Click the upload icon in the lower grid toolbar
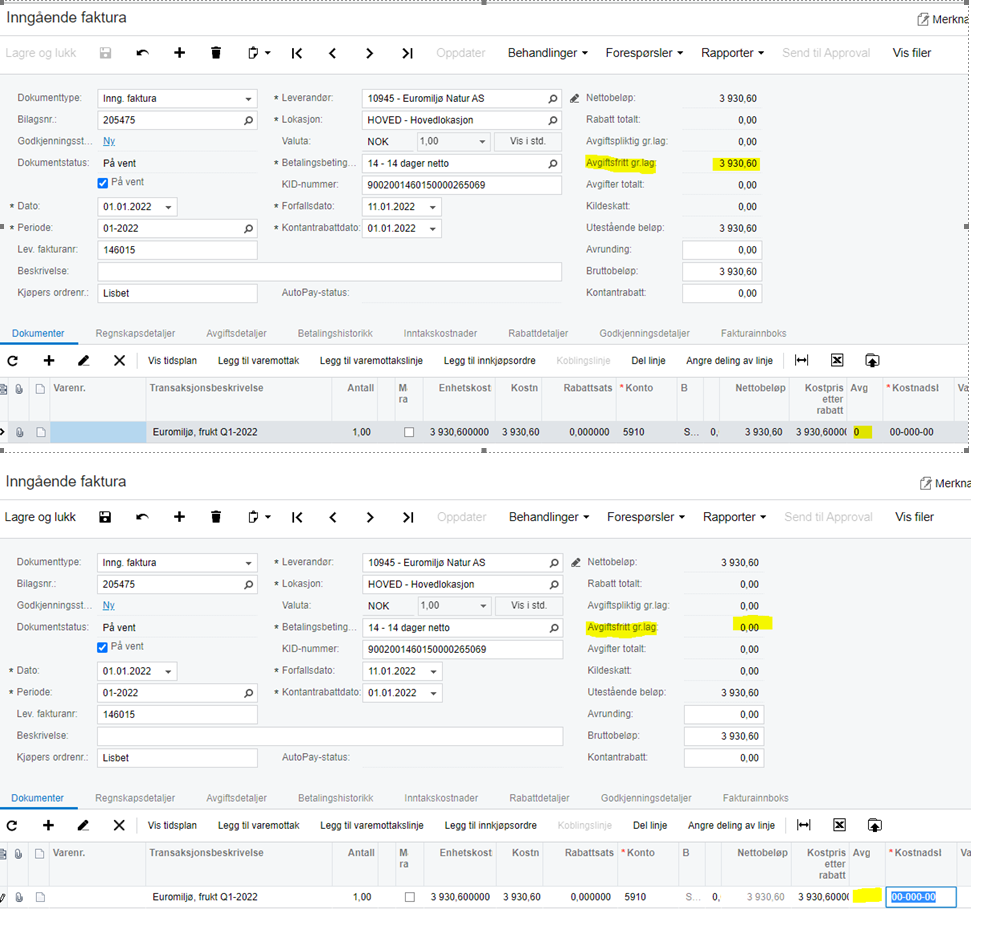 coord(875,825)
